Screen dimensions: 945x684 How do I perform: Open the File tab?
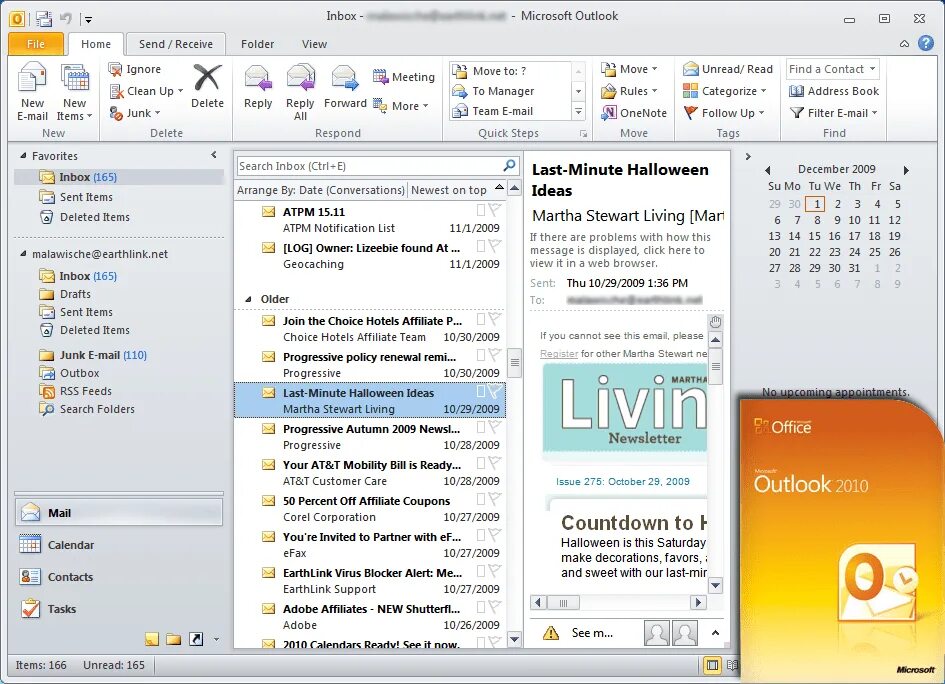click(x=36, y=44)
